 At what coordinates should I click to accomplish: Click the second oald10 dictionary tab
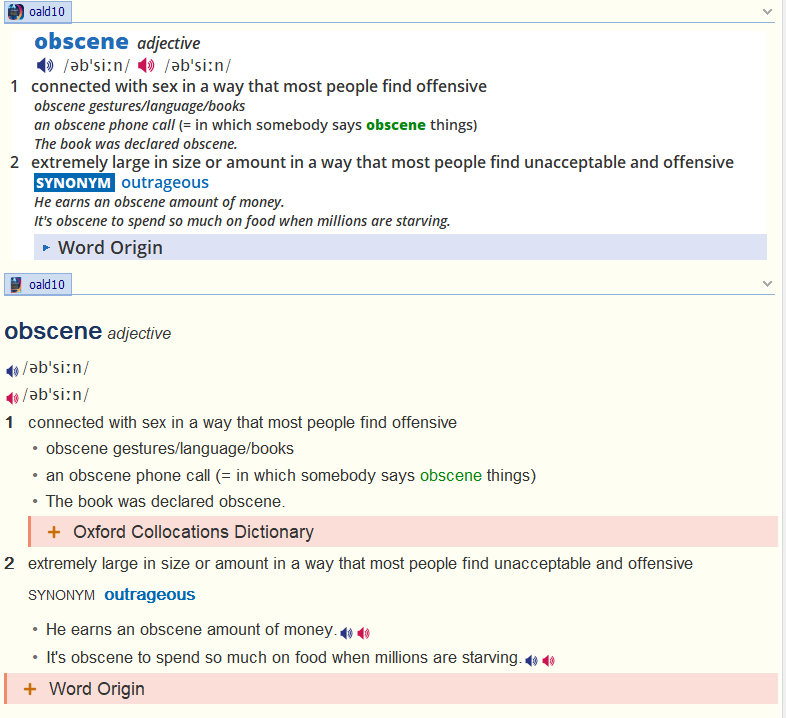[x=38, y=285]
